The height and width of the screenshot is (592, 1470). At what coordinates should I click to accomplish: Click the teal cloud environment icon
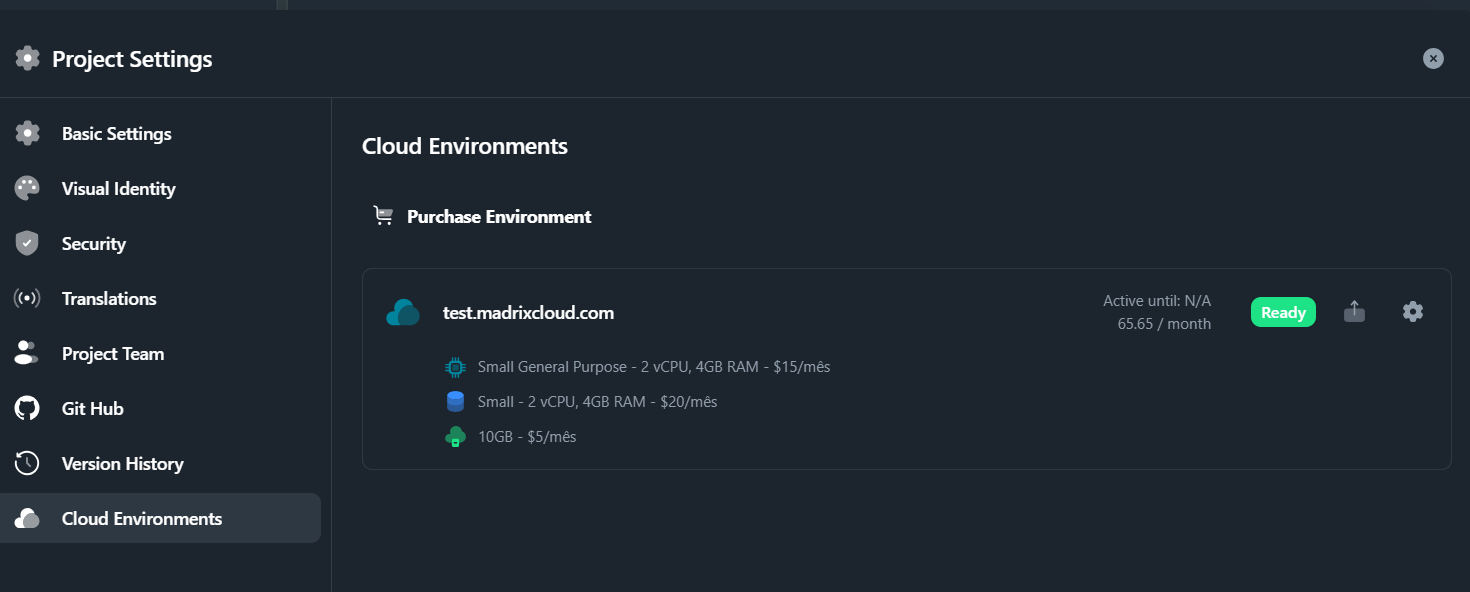point(403,313)
